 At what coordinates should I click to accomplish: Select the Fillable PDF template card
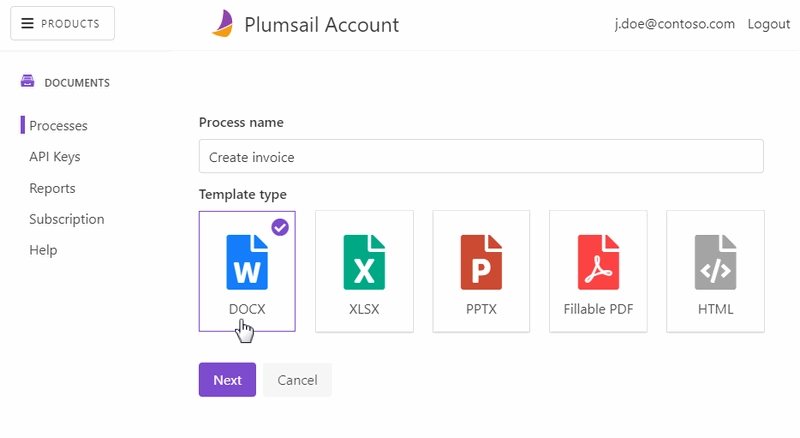coord(598,271)
